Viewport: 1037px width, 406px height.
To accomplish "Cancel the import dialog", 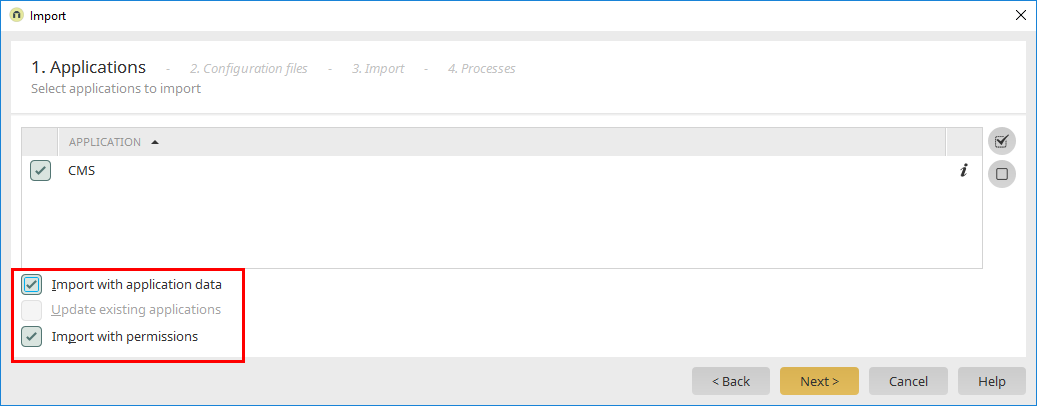I will (x=908, y=381).
